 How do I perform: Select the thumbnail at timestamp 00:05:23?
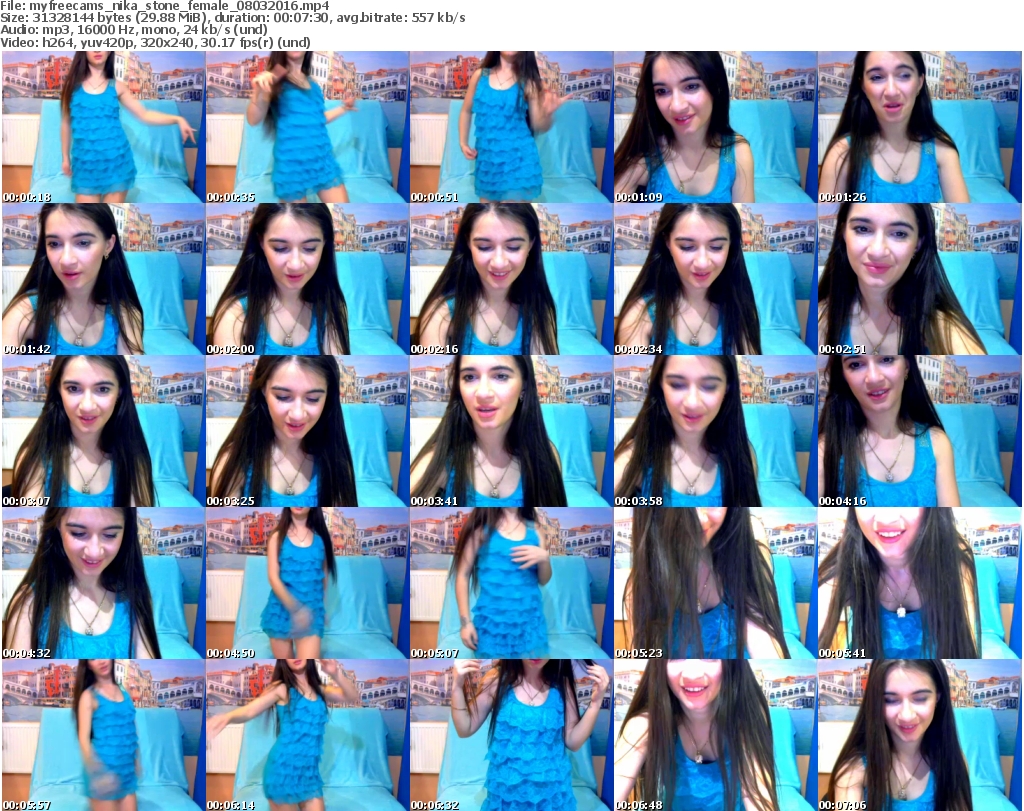[716, 583]
